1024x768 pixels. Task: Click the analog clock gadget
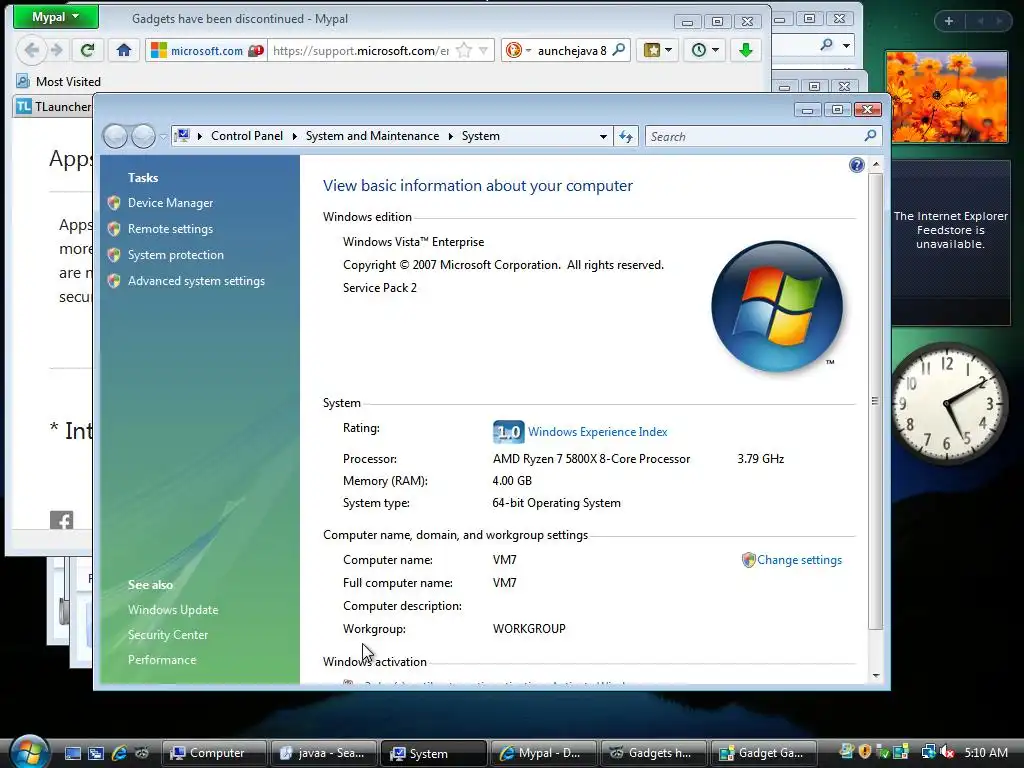[x=949, y=405]
